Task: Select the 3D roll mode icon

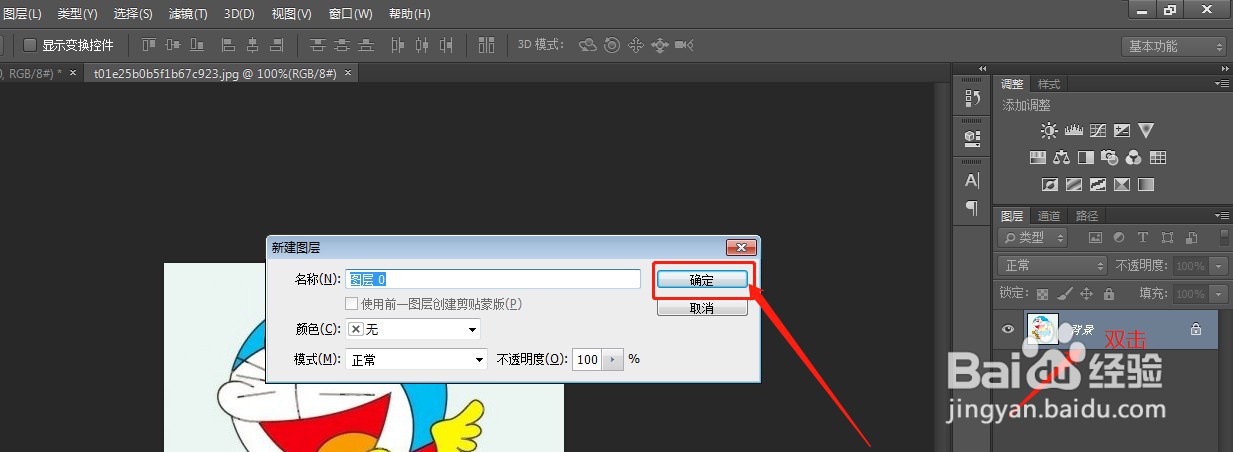Action: (611, 45)
